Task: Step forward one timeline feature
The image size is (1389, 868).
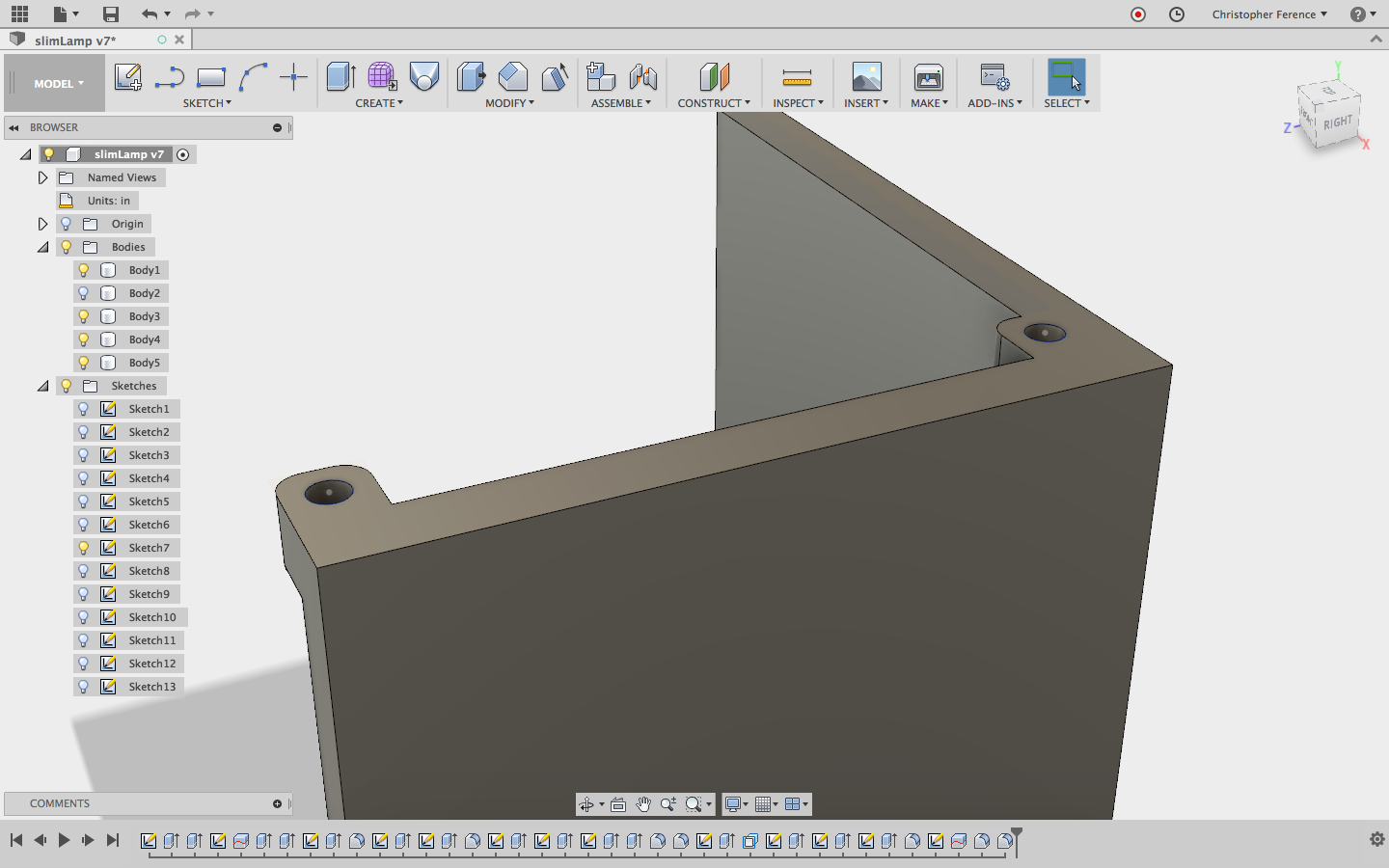Action: (88, 840)
